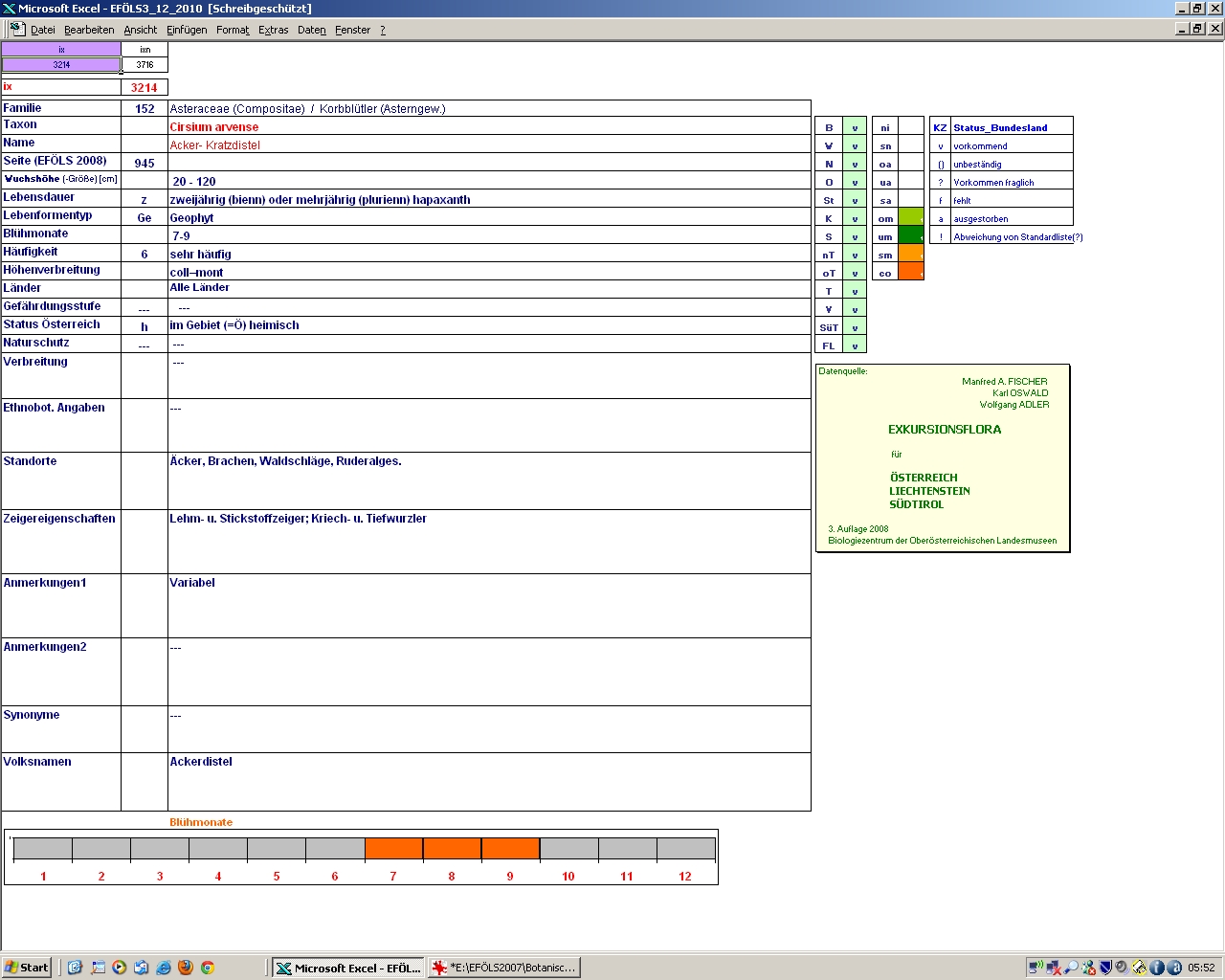
Task: Select the family cell 'Asteraceae (Compositae)'
Action: click(x=489, y=108)
